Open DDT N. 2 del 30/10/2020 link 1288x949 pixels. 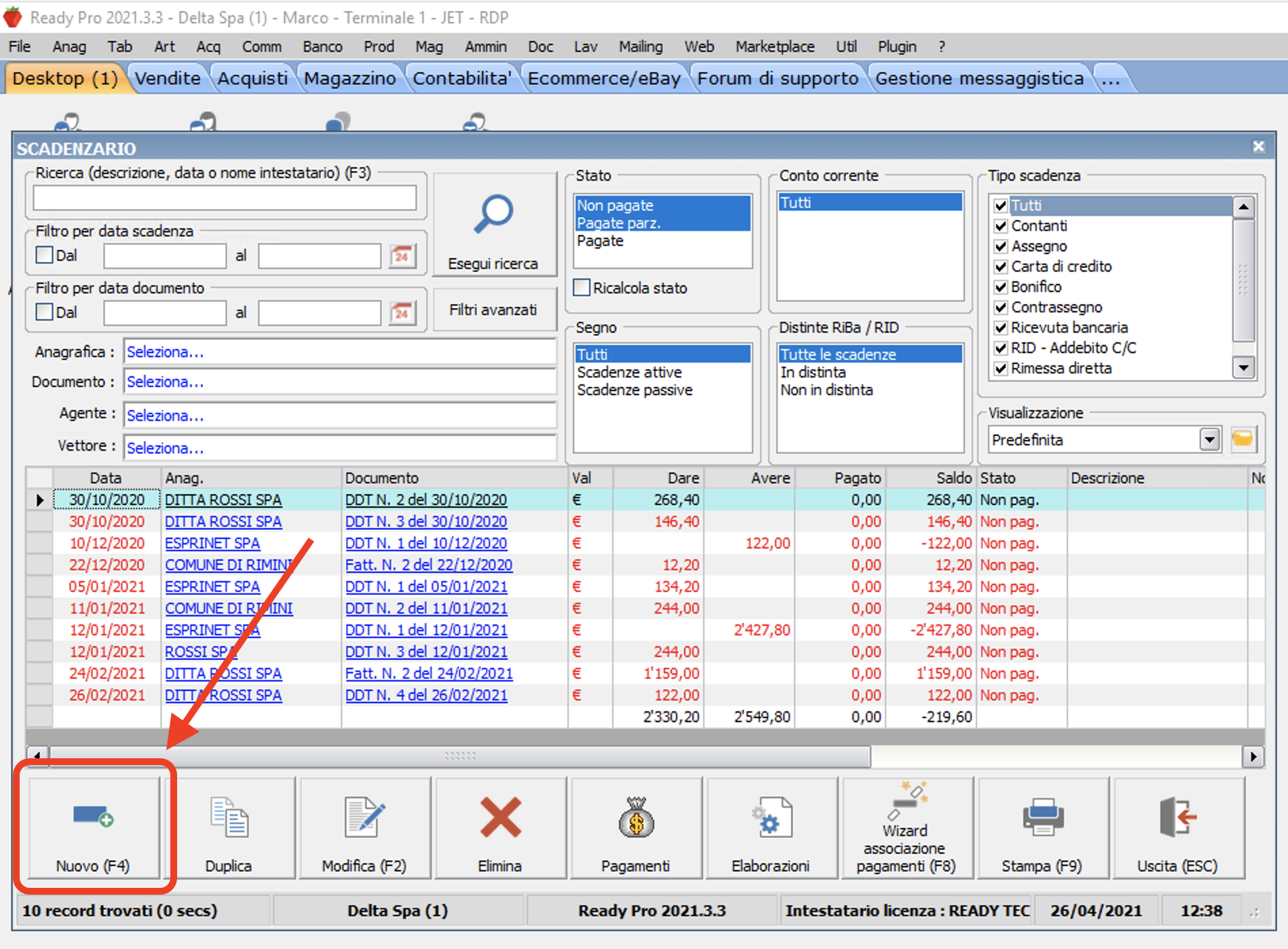pyautogui.click(x=426, y=500)
